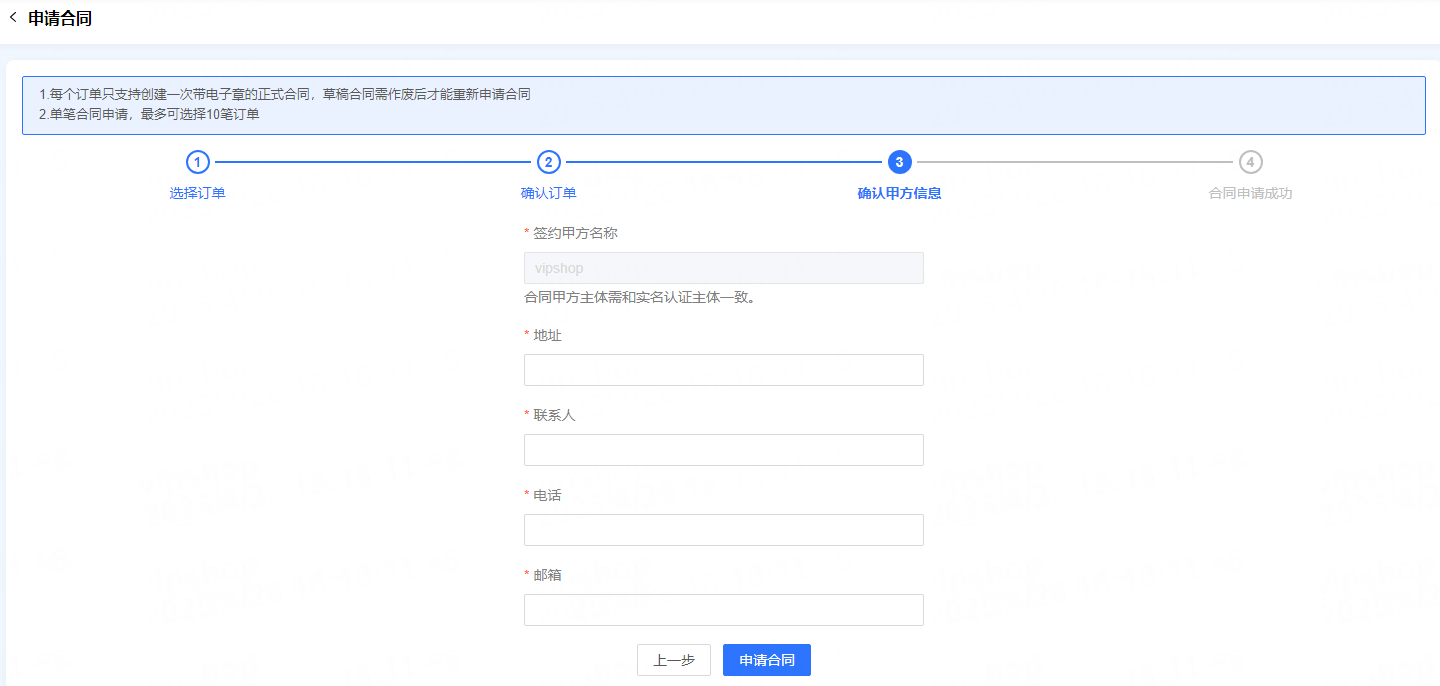This screenshot has height=686, width=1440.
Task: Select the step 4 circle for 合同申请成功
Action: tap(1250, 162)
